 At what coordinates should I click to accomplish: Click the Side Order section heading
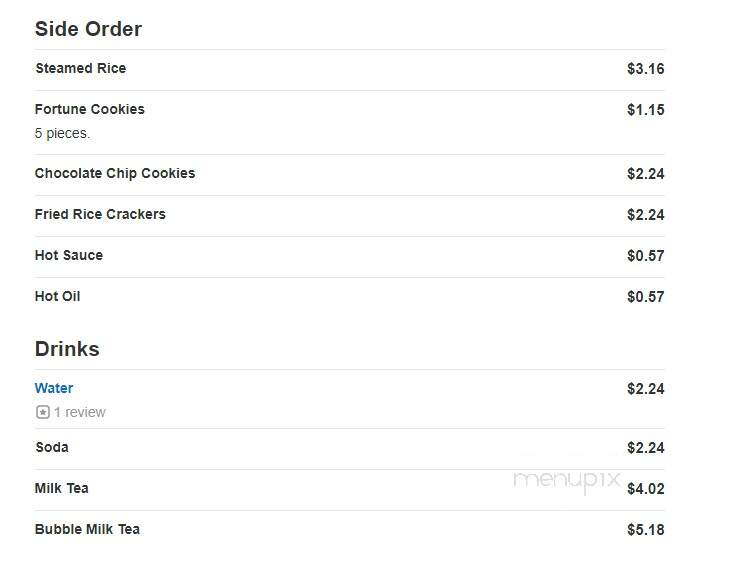(x=88, y=29)
